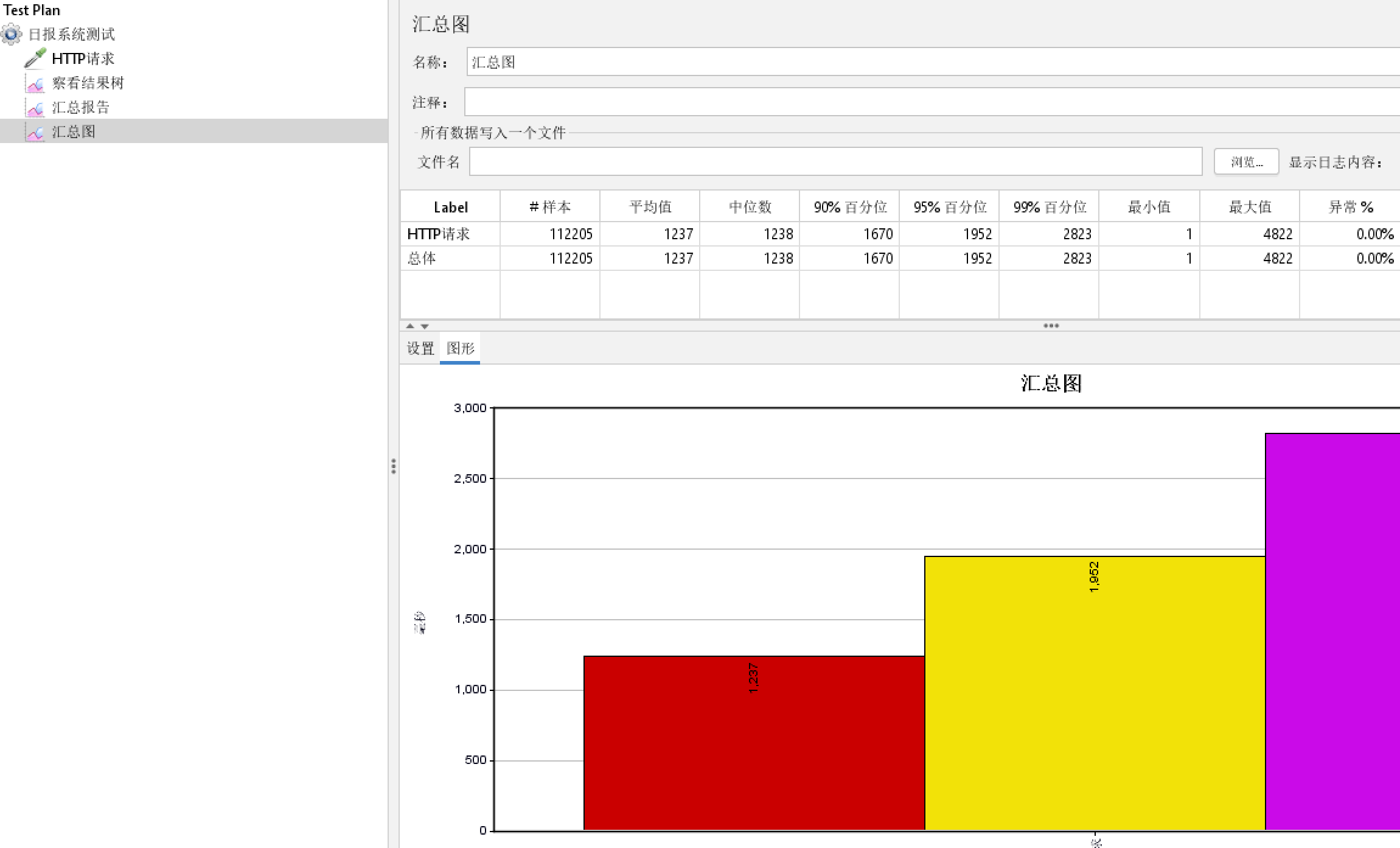1400x848 pixels.
Task: Click 1670 value in HTTP请求 row
Action: [878, 234]
